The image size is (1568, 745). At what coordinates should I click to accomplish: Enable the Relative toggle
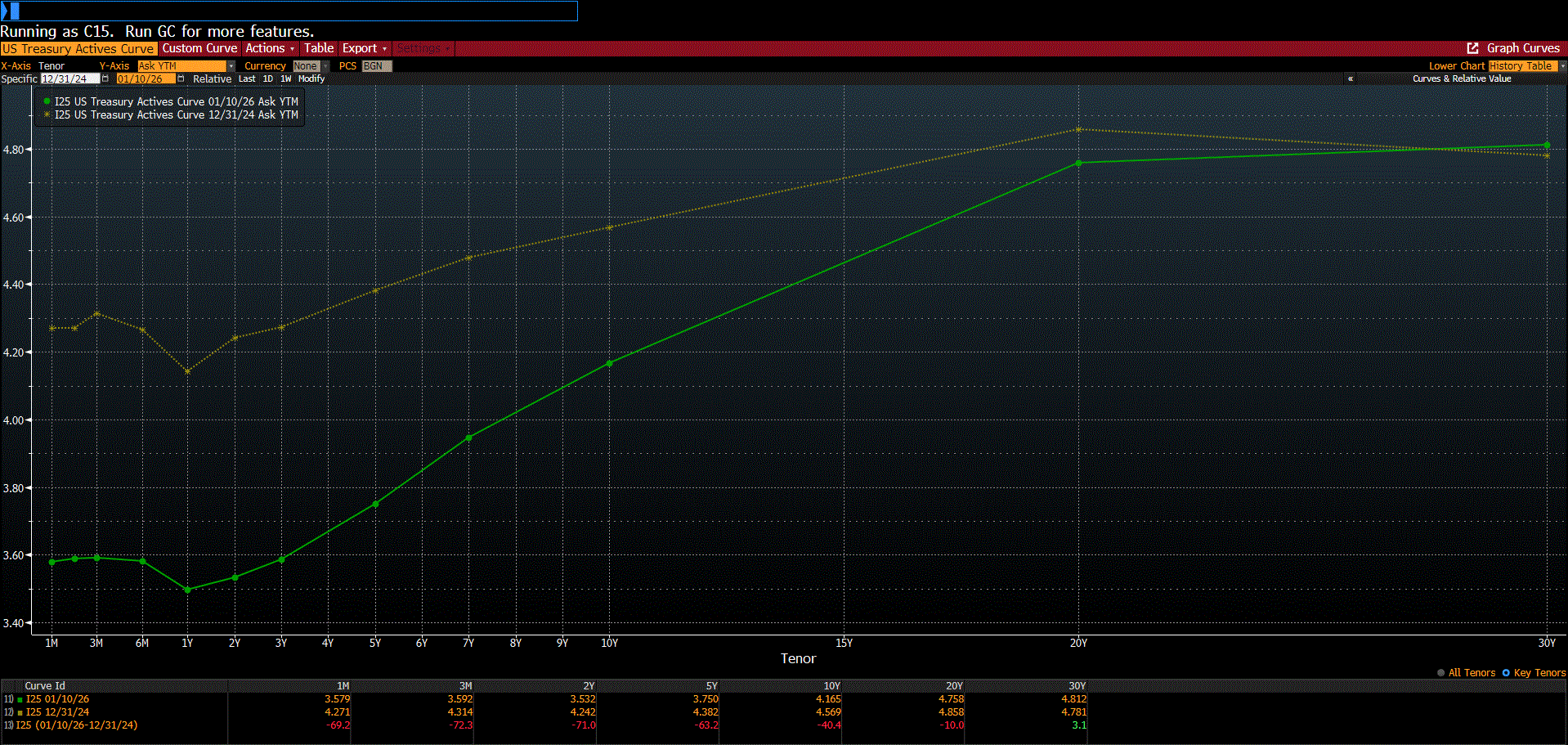(212, 79)
